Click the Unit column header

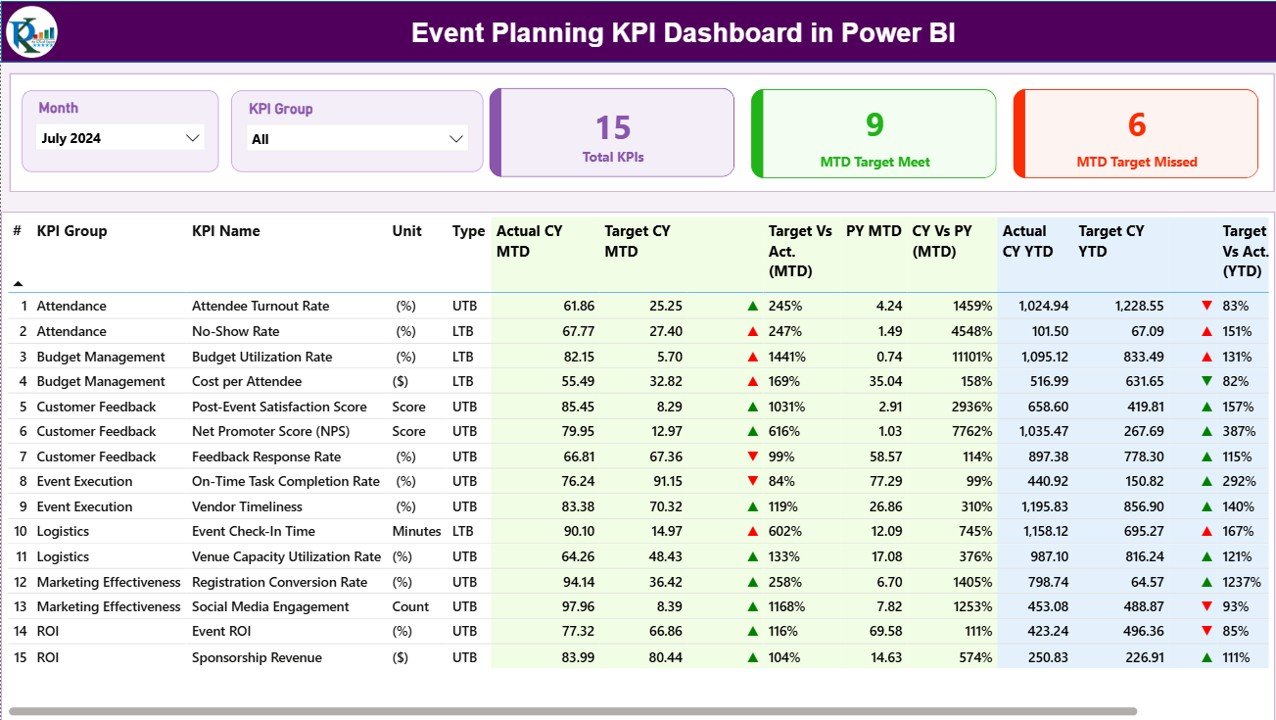point(407,231)
